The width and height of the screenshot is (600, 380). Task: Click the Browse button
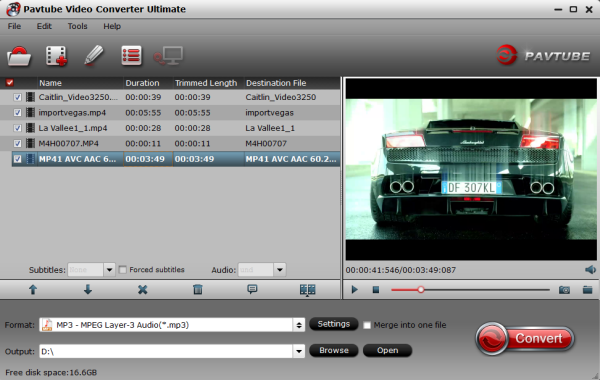pos(334,351)
